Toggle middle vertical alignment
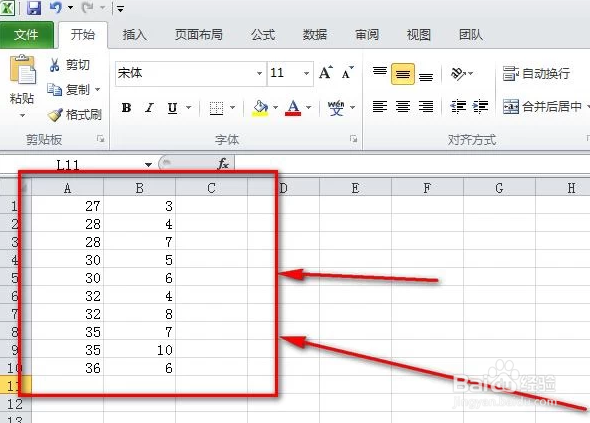590x423 pixels. pyautogui.click(x=403, y=74)
